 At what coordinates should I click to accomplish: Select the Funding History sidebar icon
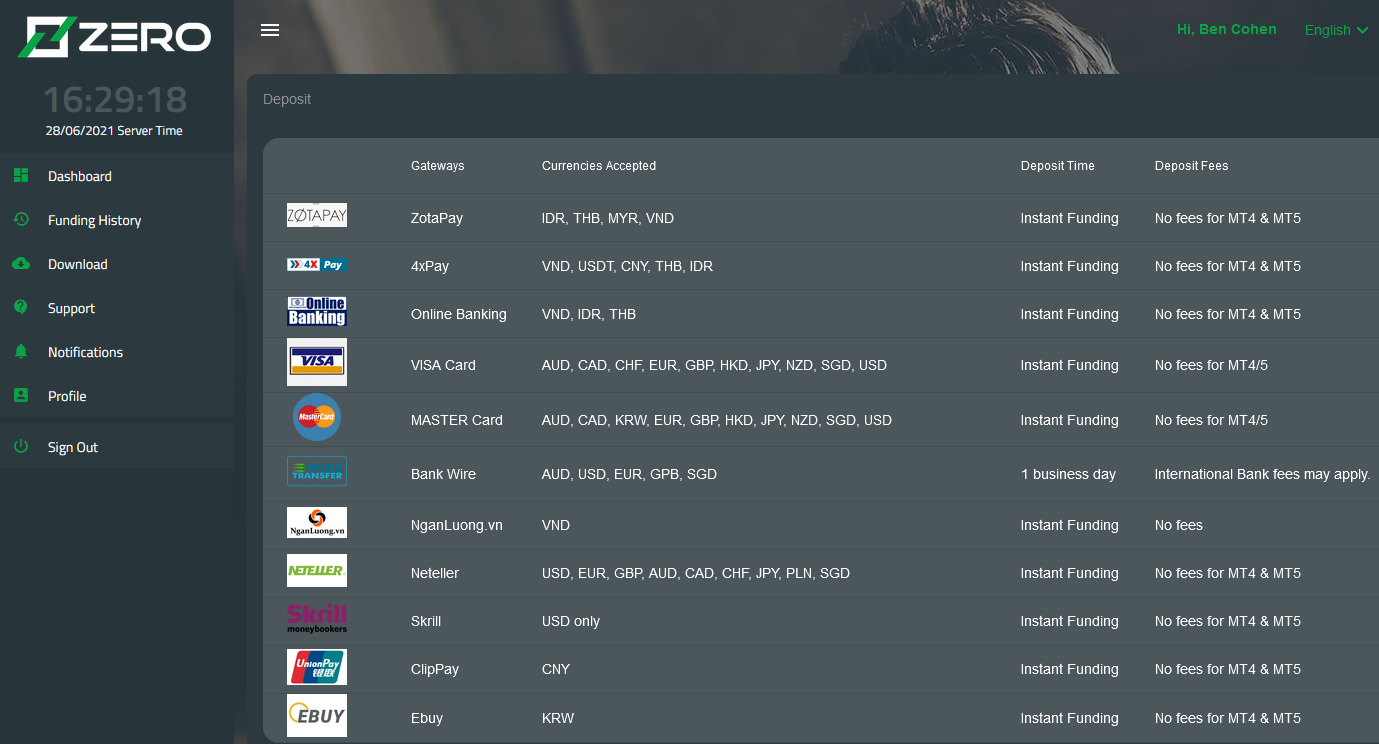pyautogui.click(x=20, y=219)
